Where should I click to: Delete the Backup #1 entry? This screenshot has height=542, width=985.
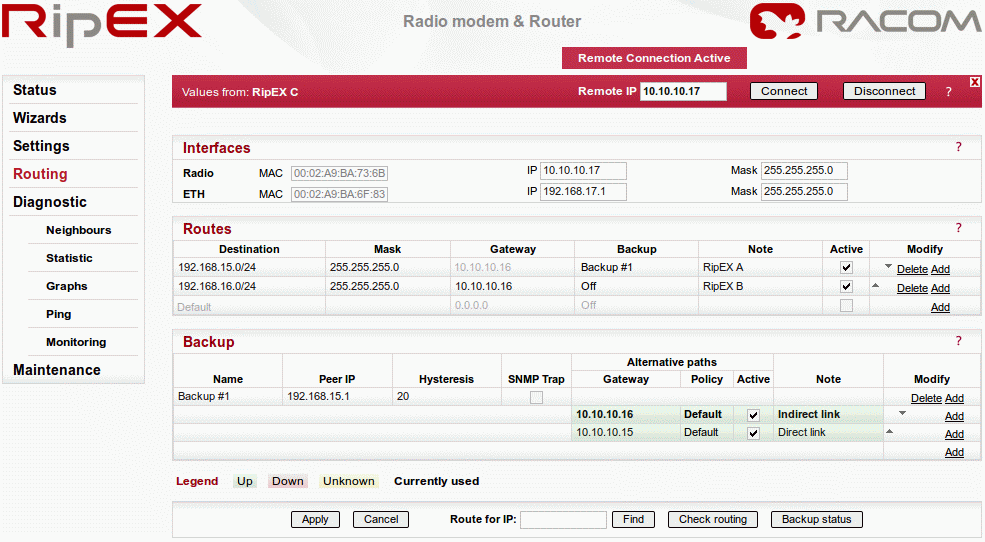click(927, 398)
